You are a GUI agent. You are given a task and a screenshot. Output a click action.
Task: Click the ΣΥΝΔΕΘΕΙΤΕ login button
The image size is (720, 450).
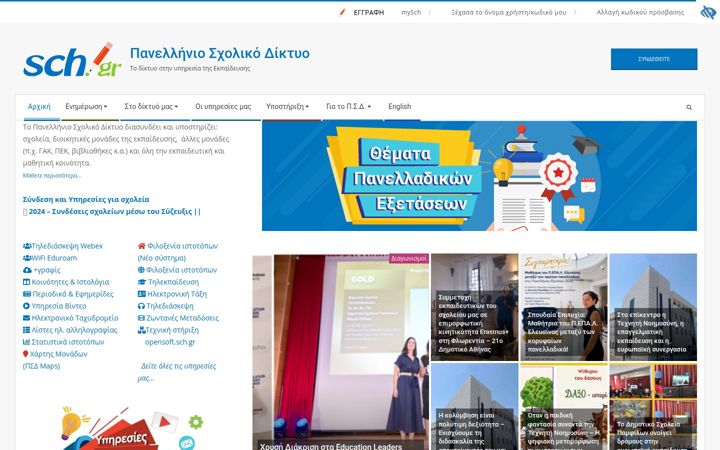[654, 59]
